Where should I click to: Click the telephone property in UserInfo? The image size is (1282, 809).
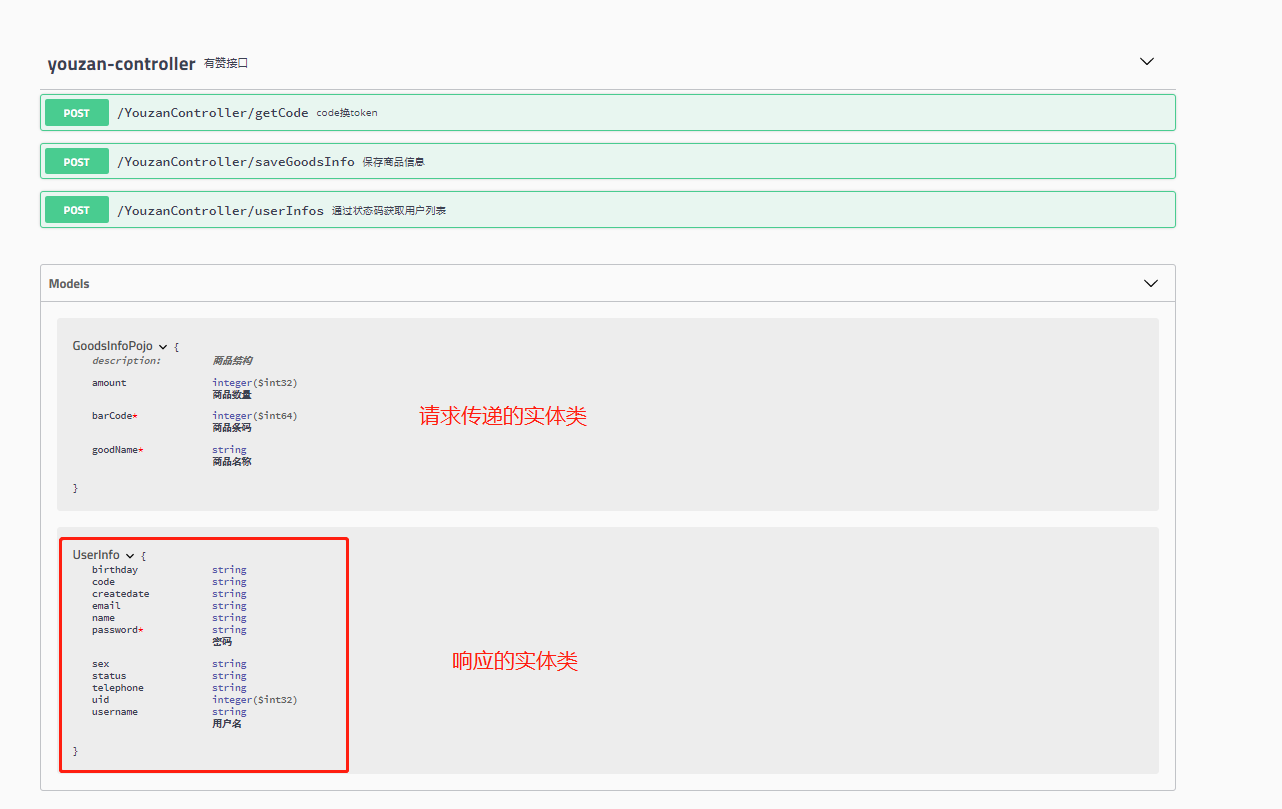118,688
